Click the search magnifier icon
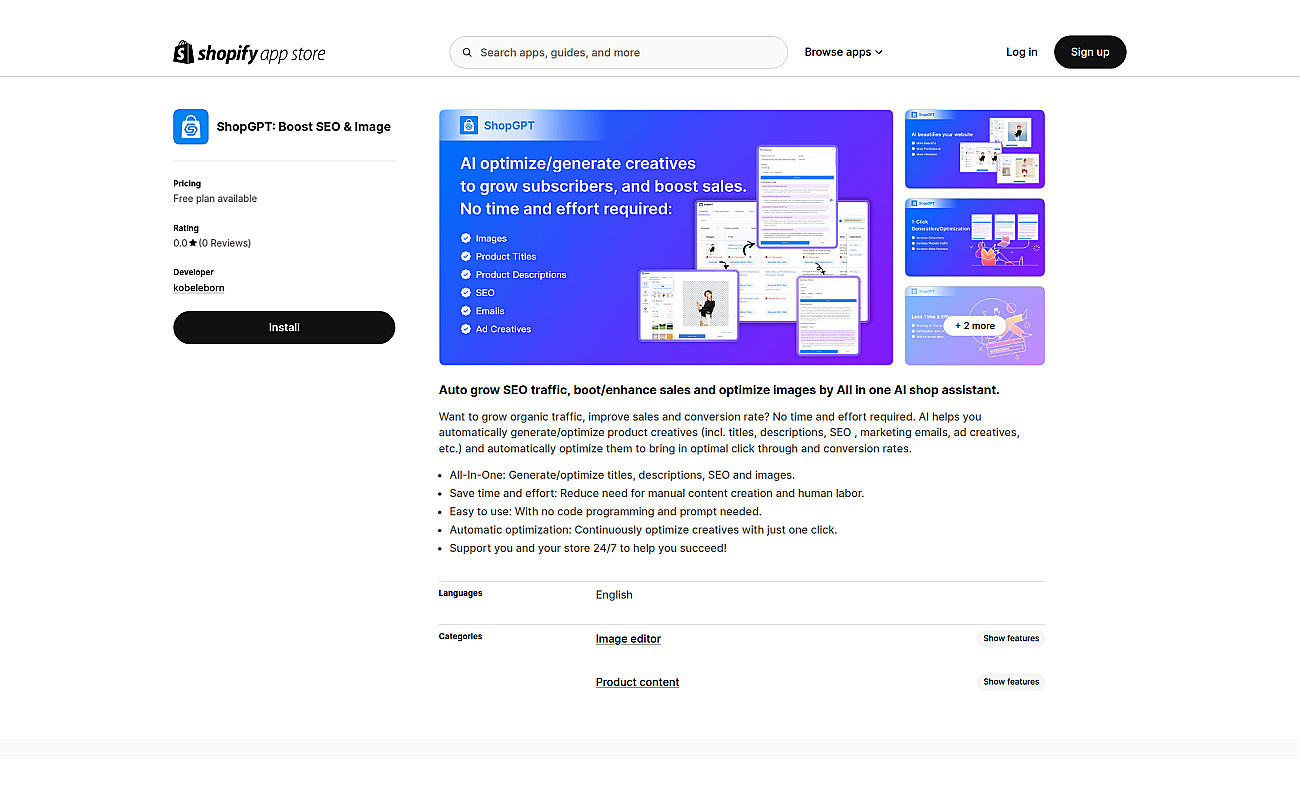Viewport: 1300px width, 788px height. 467,52
